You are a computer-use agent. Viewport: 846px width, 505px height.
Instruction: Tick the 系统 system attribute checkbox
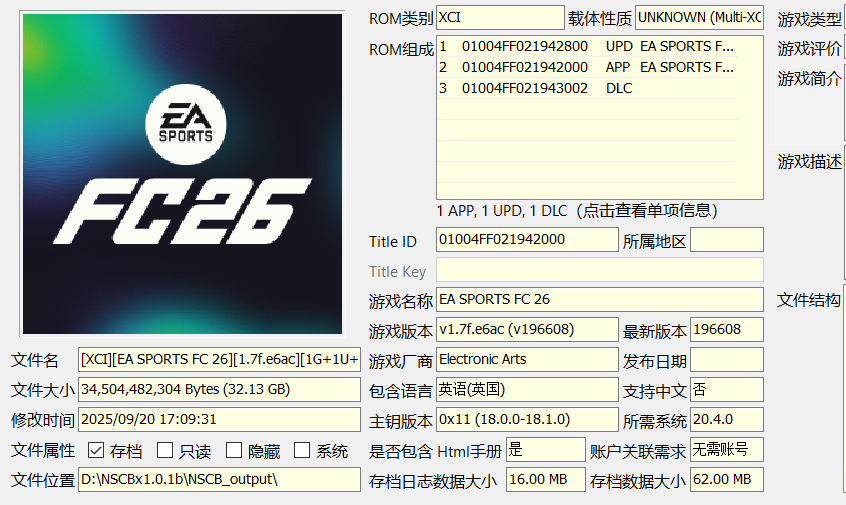[302, 450]
